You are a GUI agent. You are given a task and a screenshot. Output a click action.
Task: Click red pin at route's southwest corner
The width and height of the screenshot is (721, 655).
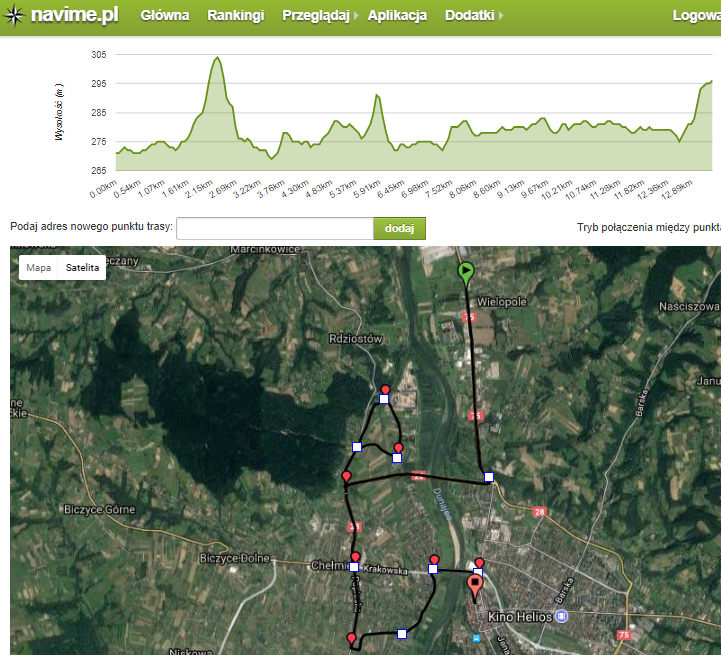(351, 638)
